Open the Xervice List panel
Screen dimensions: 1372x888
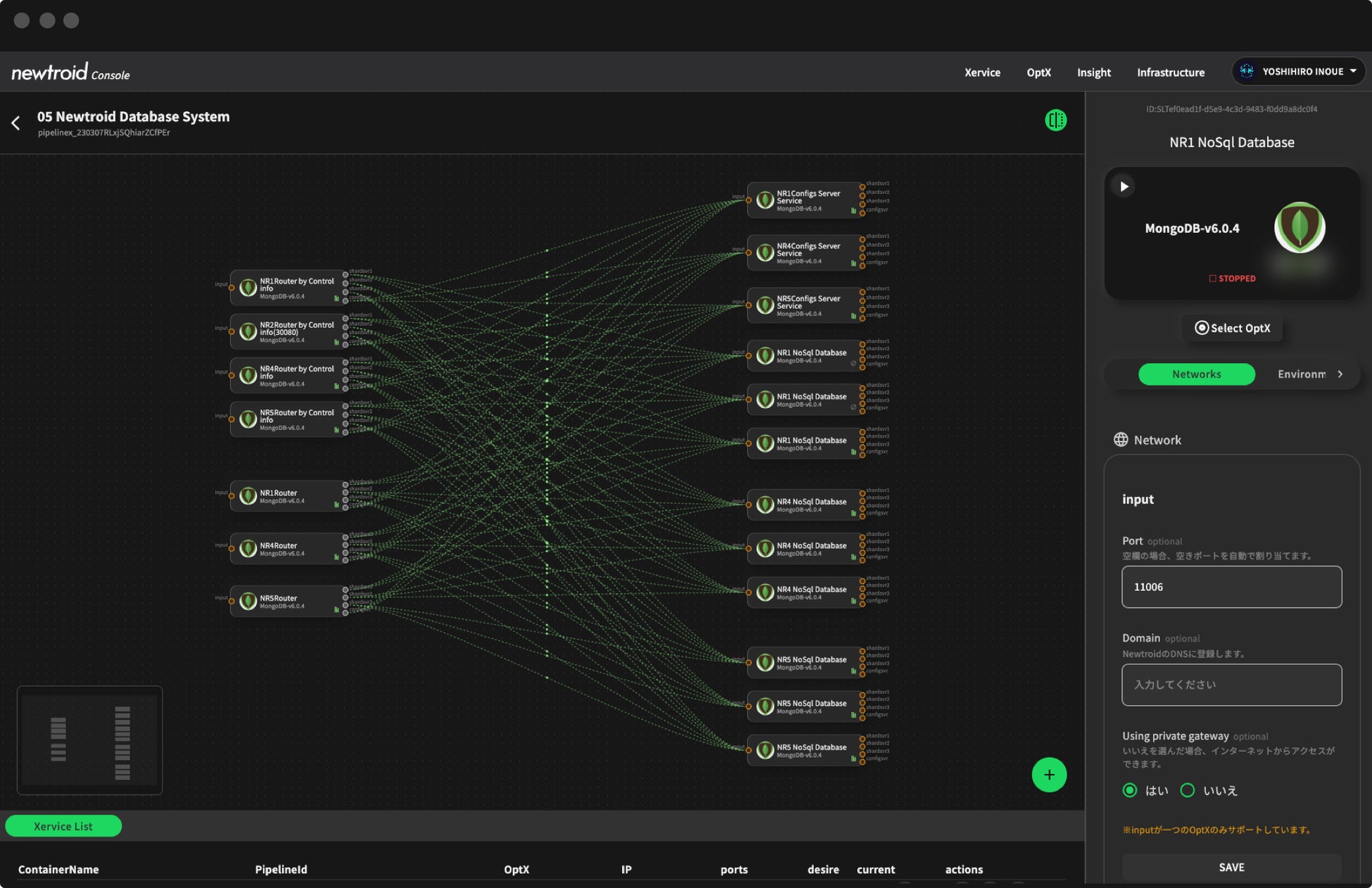coord(63,826)
